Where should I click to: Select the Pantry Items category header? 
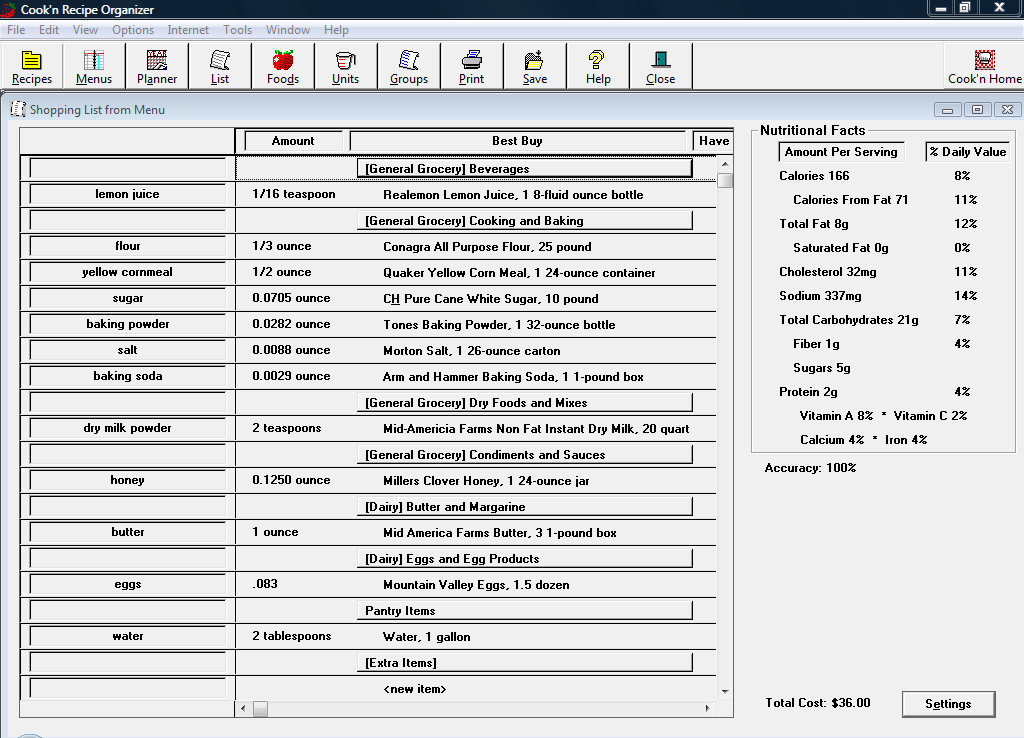coord(524,611)
